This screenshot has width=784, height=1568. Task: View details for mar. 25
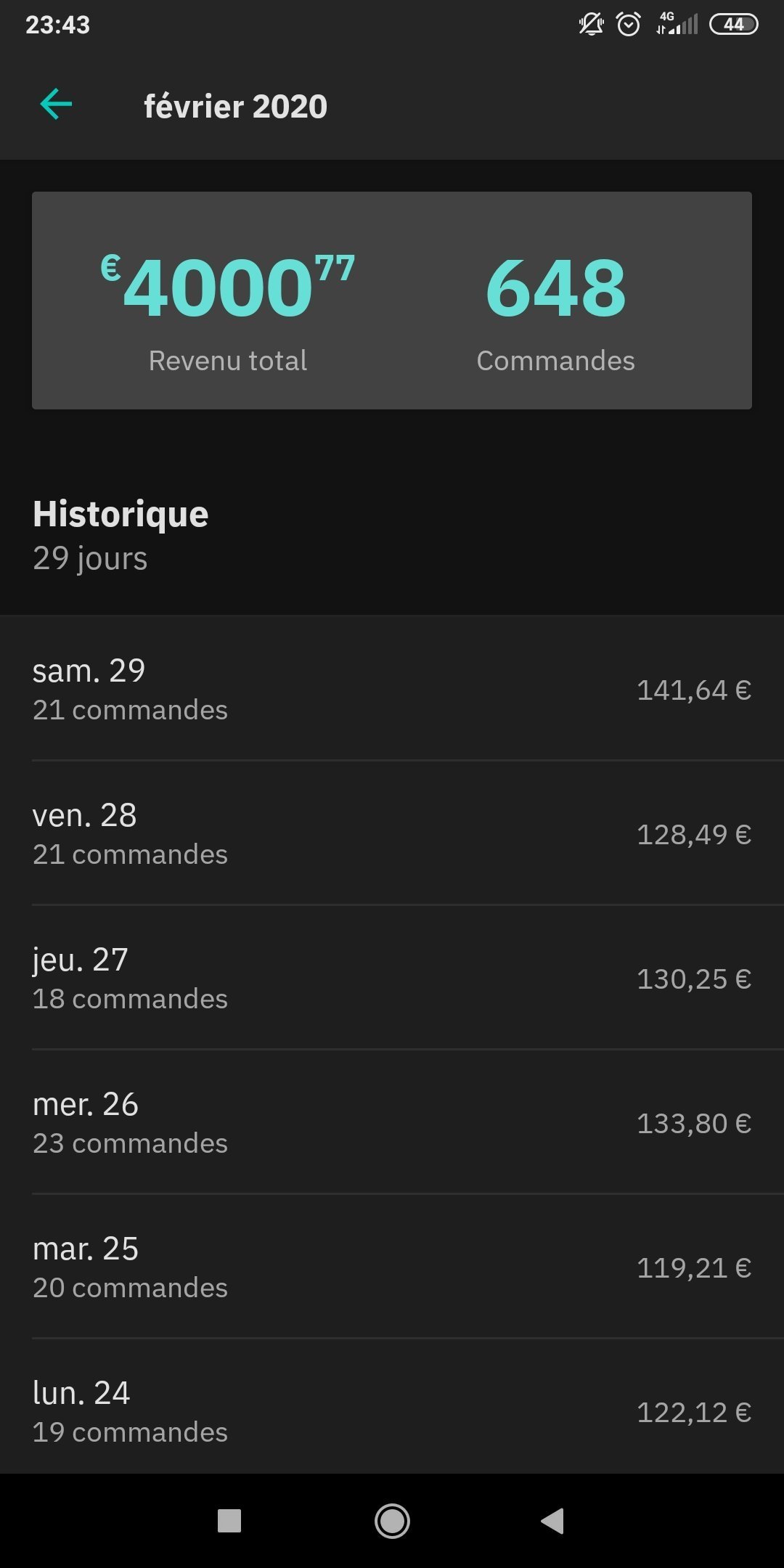[392, 1267]
